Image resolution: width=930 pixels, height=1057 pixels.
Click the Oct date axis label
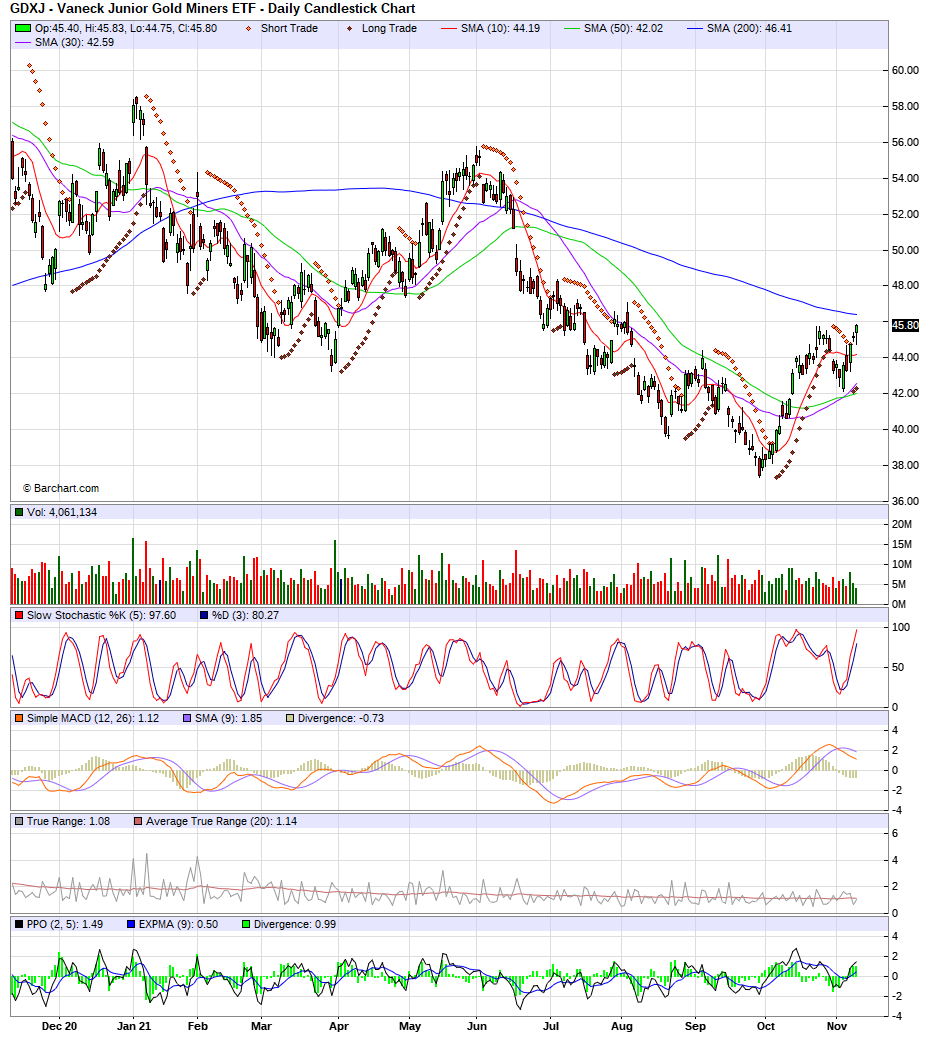[766, 1027]
